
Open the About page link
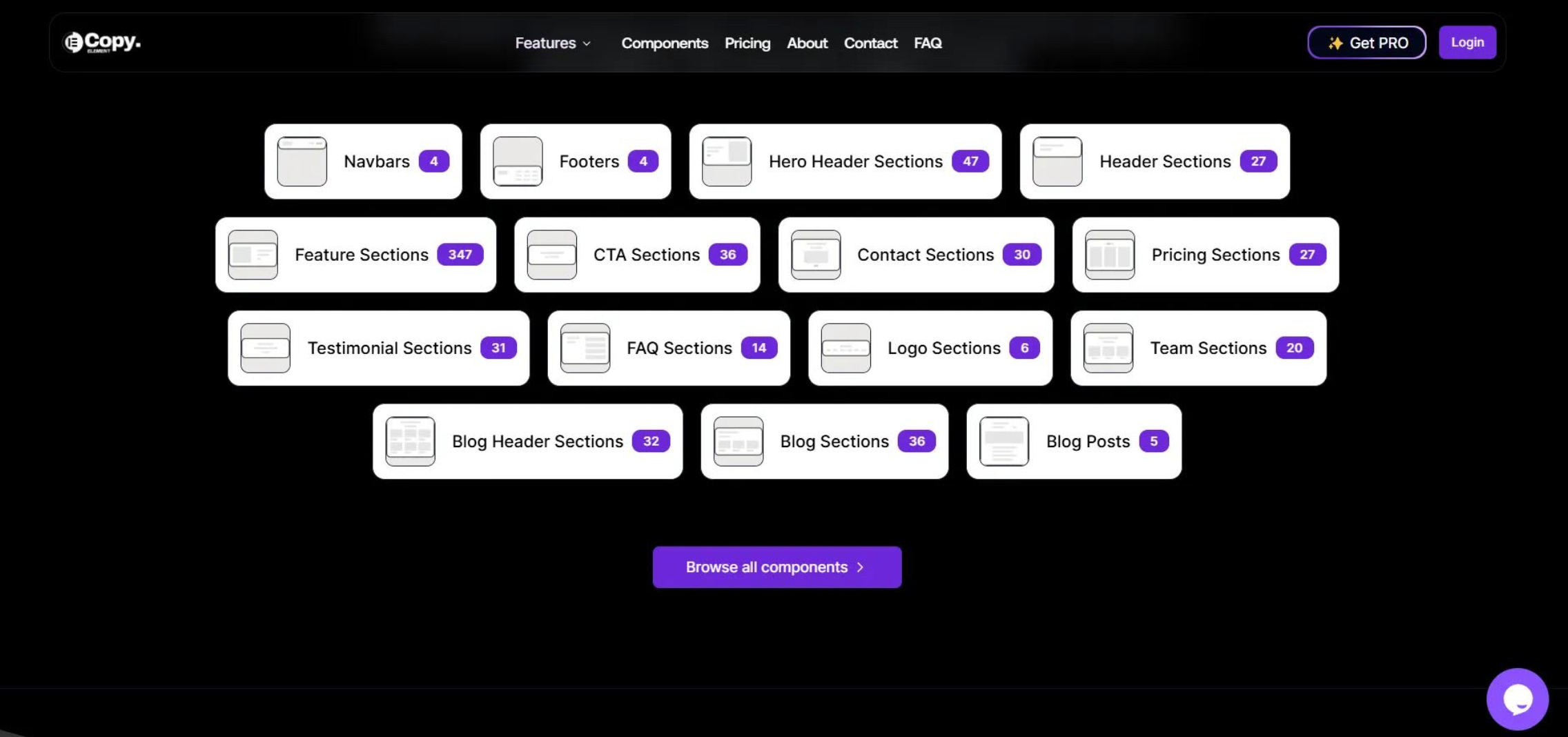click(807, 43)
